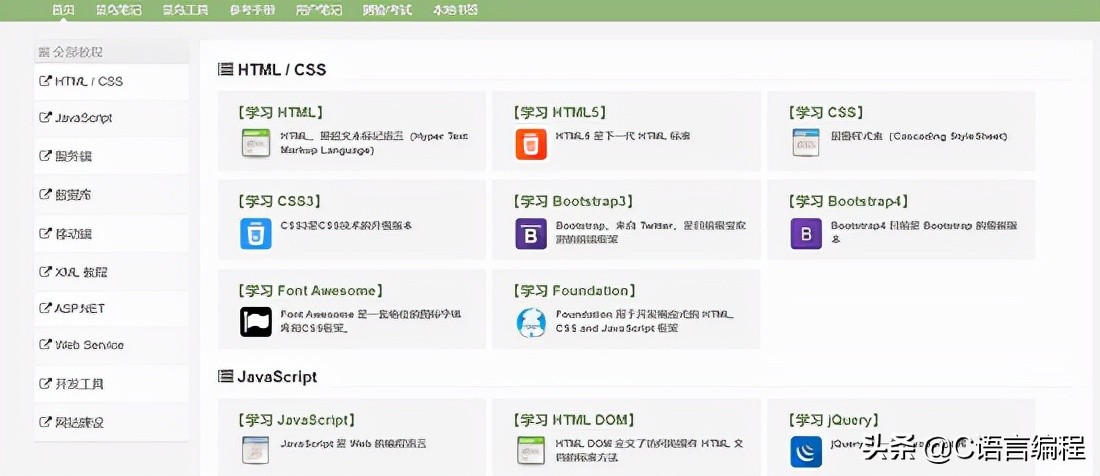Open the 菜鸟笔记 navigation item

[x=119, y=10]
